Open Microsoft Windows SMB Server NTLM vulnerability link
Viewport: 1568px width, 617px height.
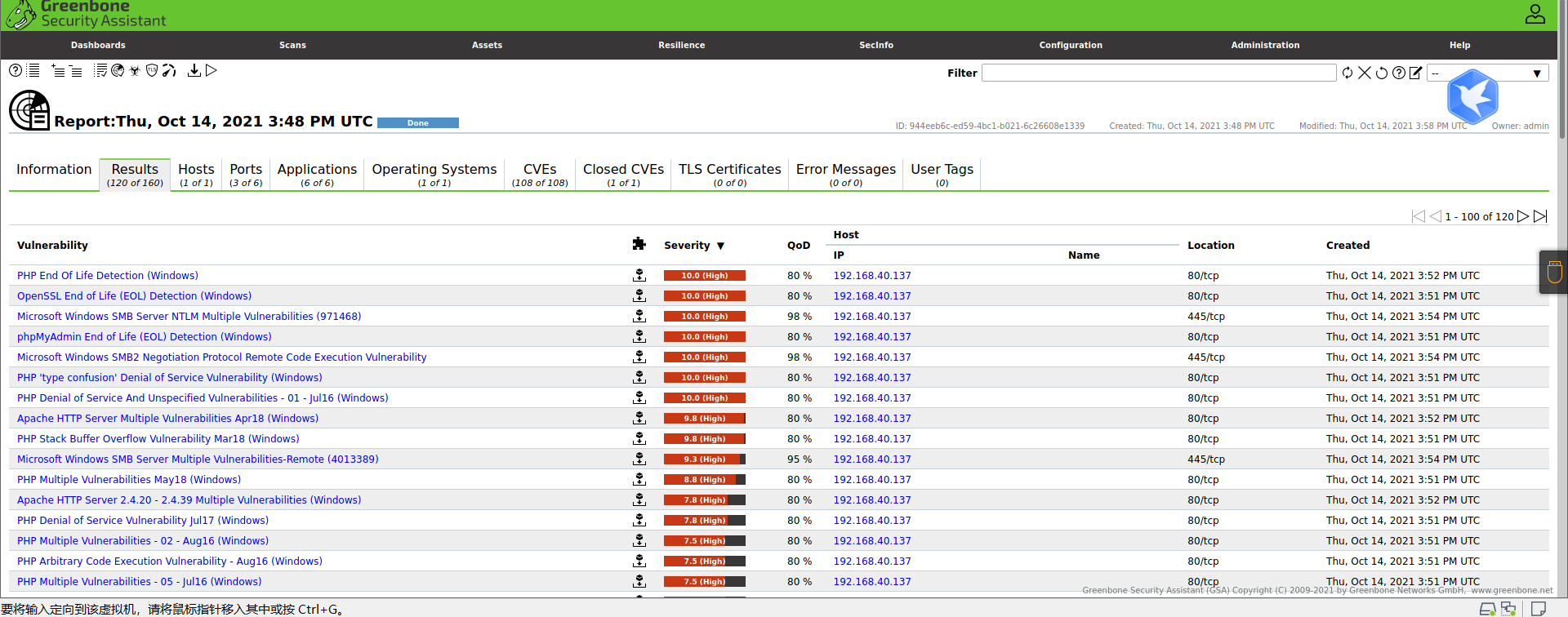tap(189, 317)
